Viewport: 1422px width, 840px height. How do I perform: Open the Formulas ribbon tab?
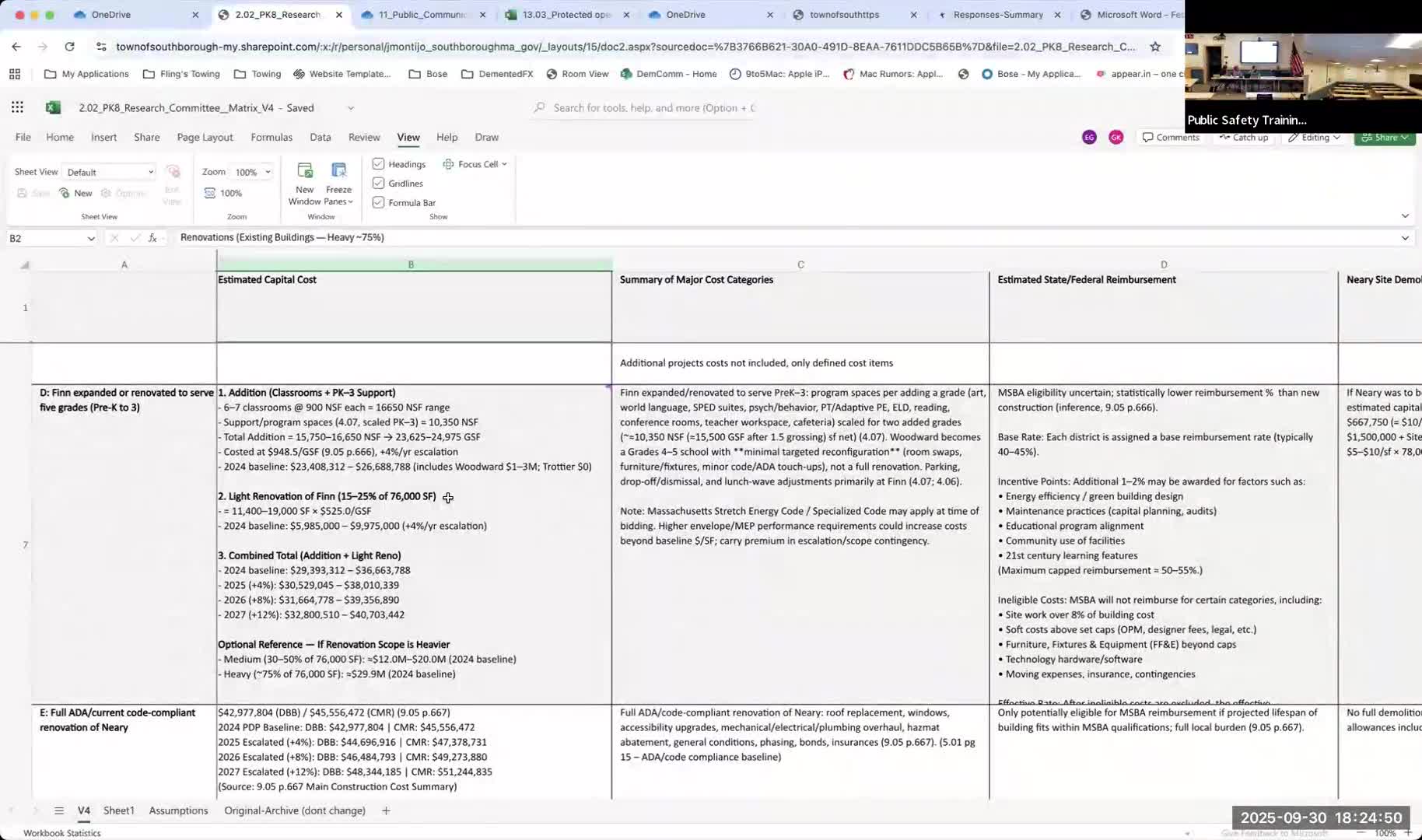click(271, 137)
